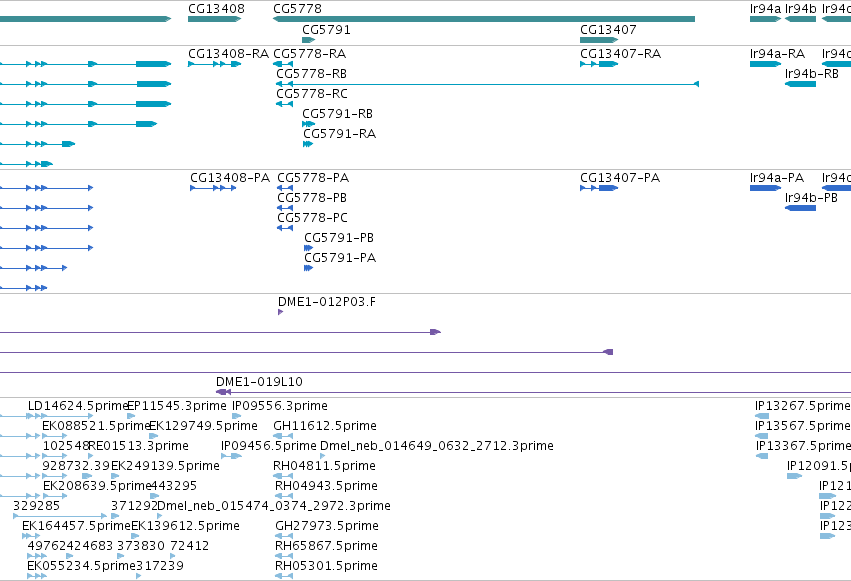This screenshot has width=851, height=581.
Task: Click the Ir94b gene label
Action: pos(801,9)
